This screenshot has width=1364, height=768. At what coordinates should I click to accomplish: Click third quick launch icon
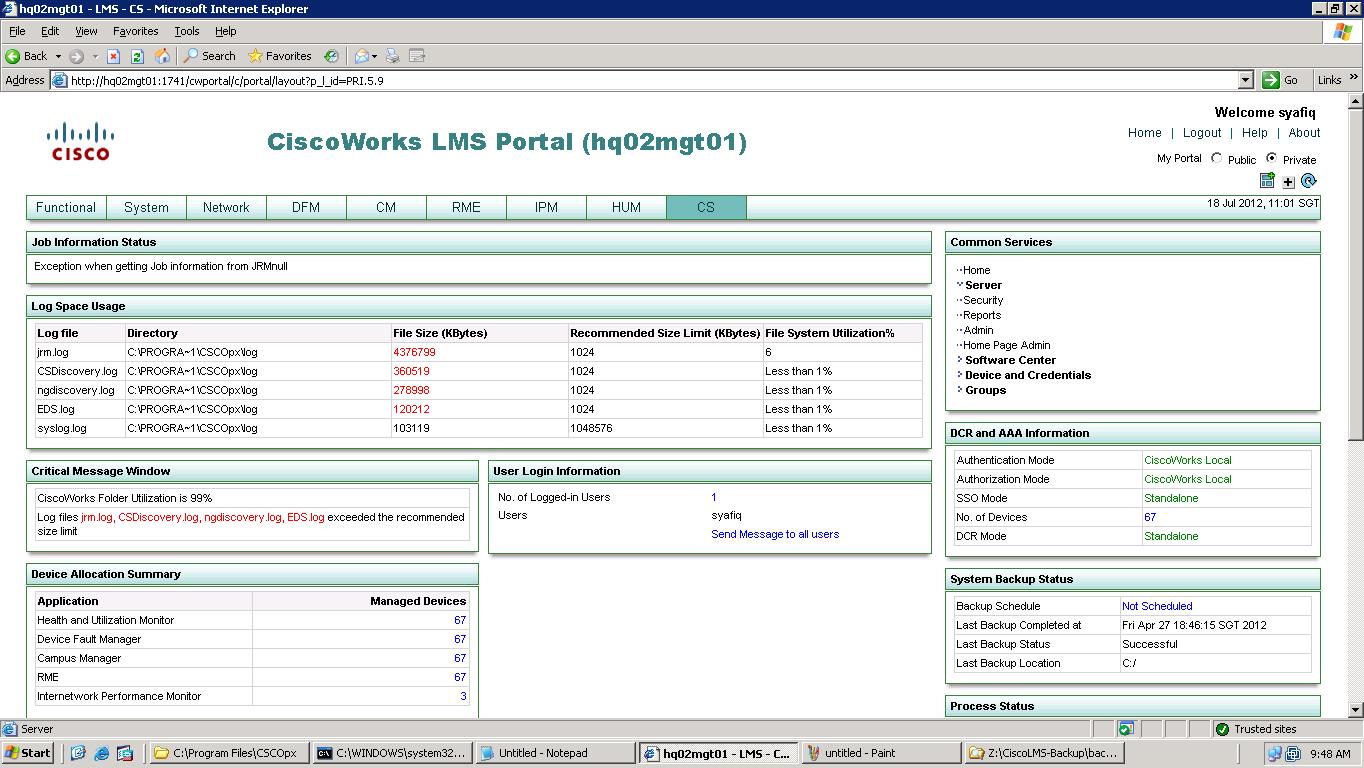tap(125, 753)
